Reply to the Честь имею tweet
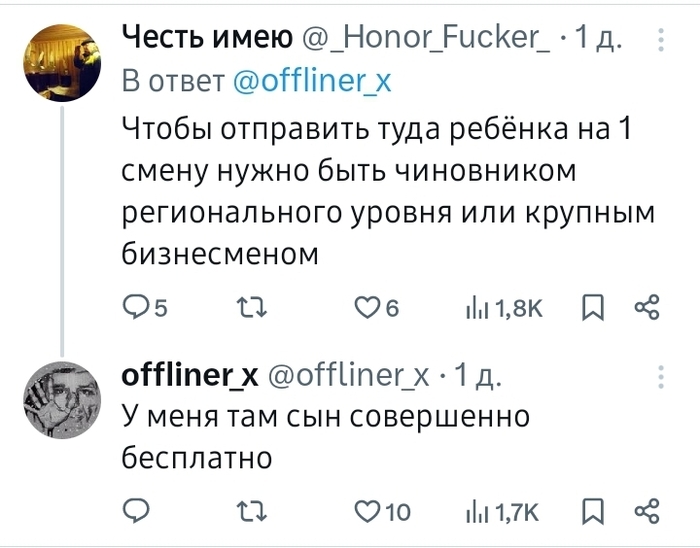This screenshot has width=700, height=548. tap(135, 308)
